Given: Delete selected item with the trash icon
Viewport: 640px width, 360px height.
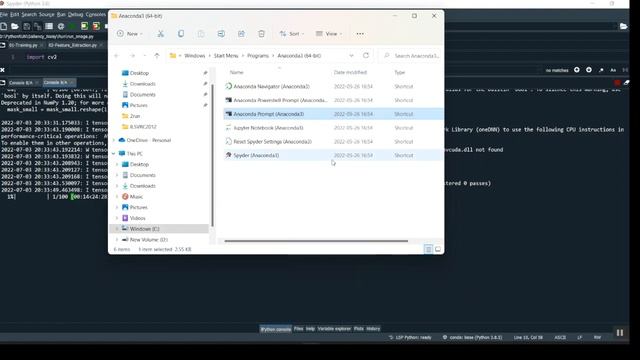Looking at the screenshot, I should click(261, 34).
